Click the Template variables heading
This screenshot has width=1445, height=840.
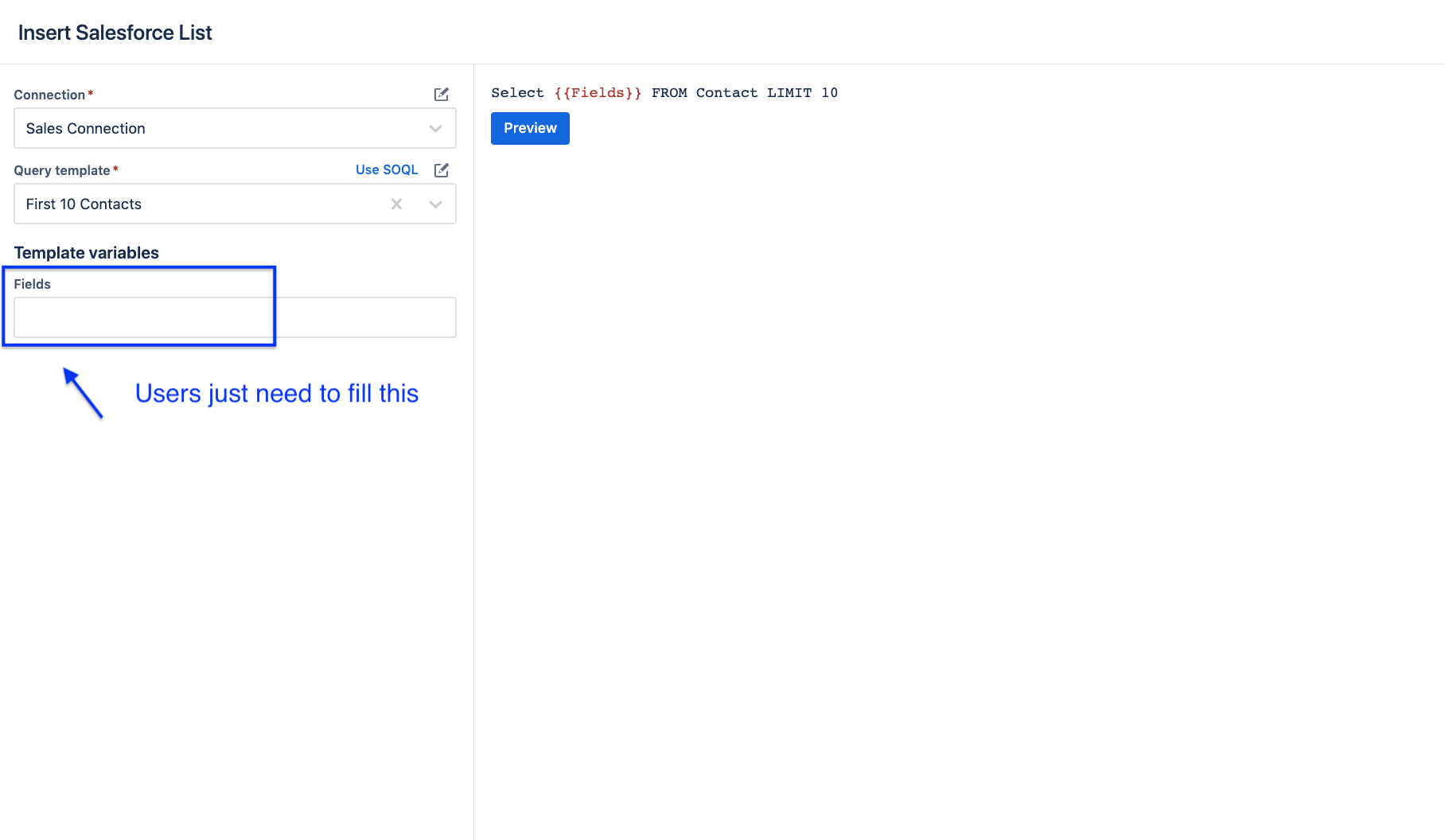point(87,253)
